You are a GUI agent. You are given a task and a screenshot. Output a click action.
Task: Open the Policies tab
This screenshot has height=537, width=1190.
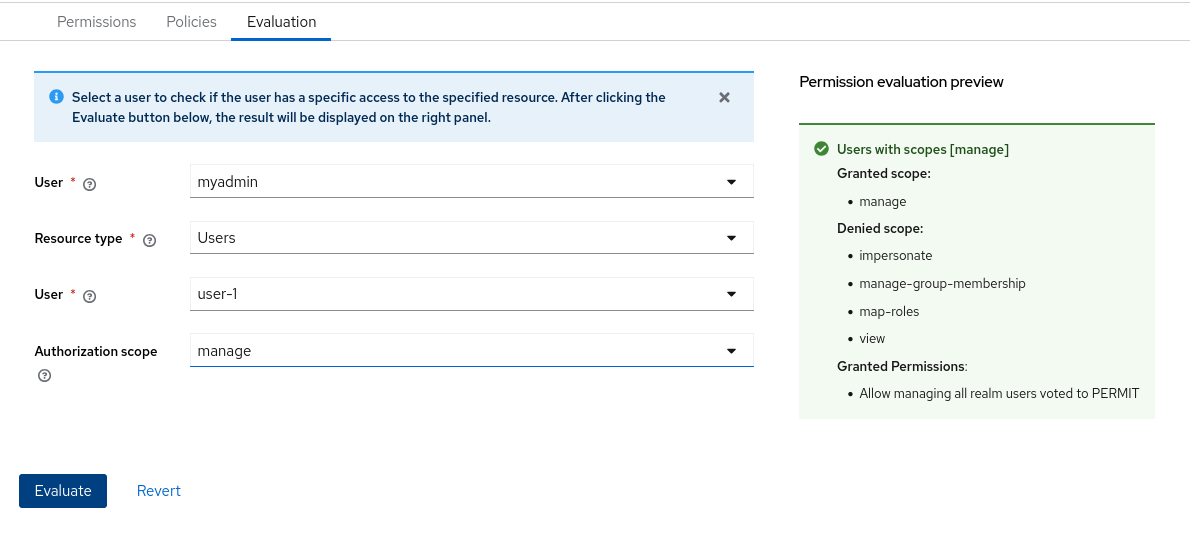point(191,22)
